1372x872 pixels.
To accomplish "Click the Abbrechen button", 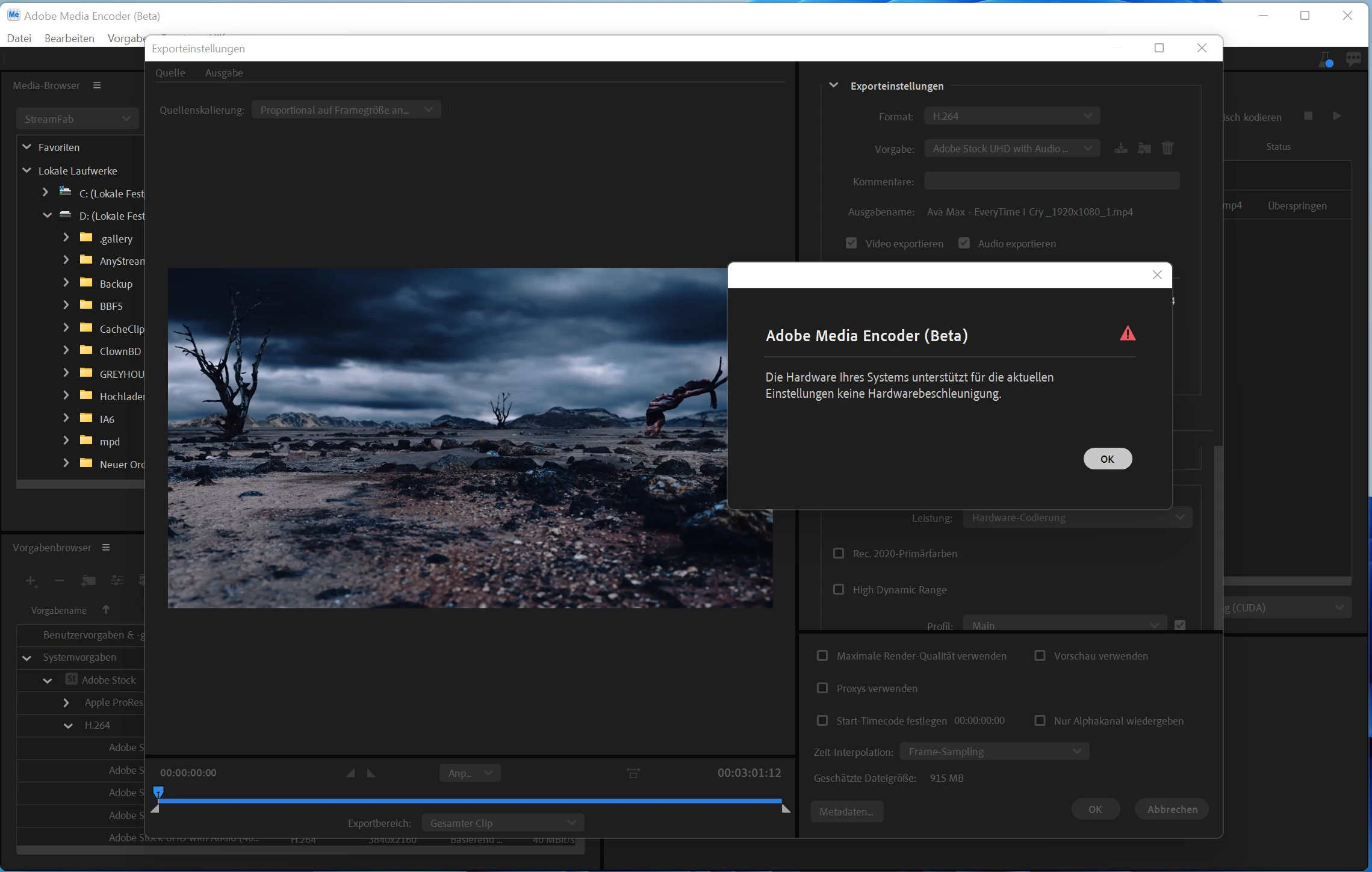I will pyautogui.click(x=1172, y=809).
